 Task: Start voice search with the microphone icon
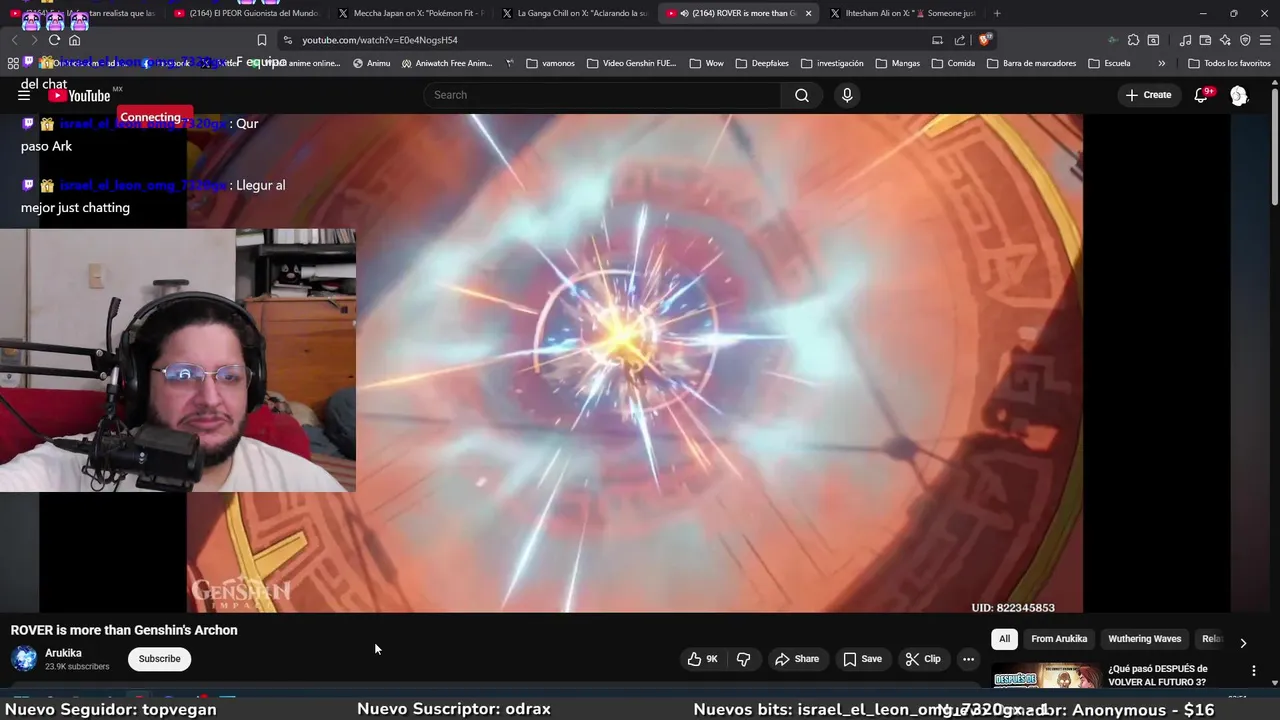tap(847, 95)
